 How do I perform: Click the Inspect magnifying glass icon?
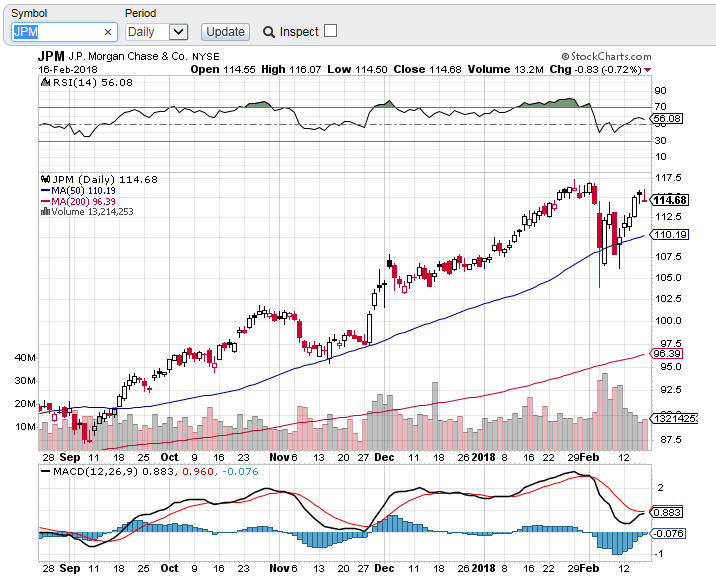tap(269, 32)
